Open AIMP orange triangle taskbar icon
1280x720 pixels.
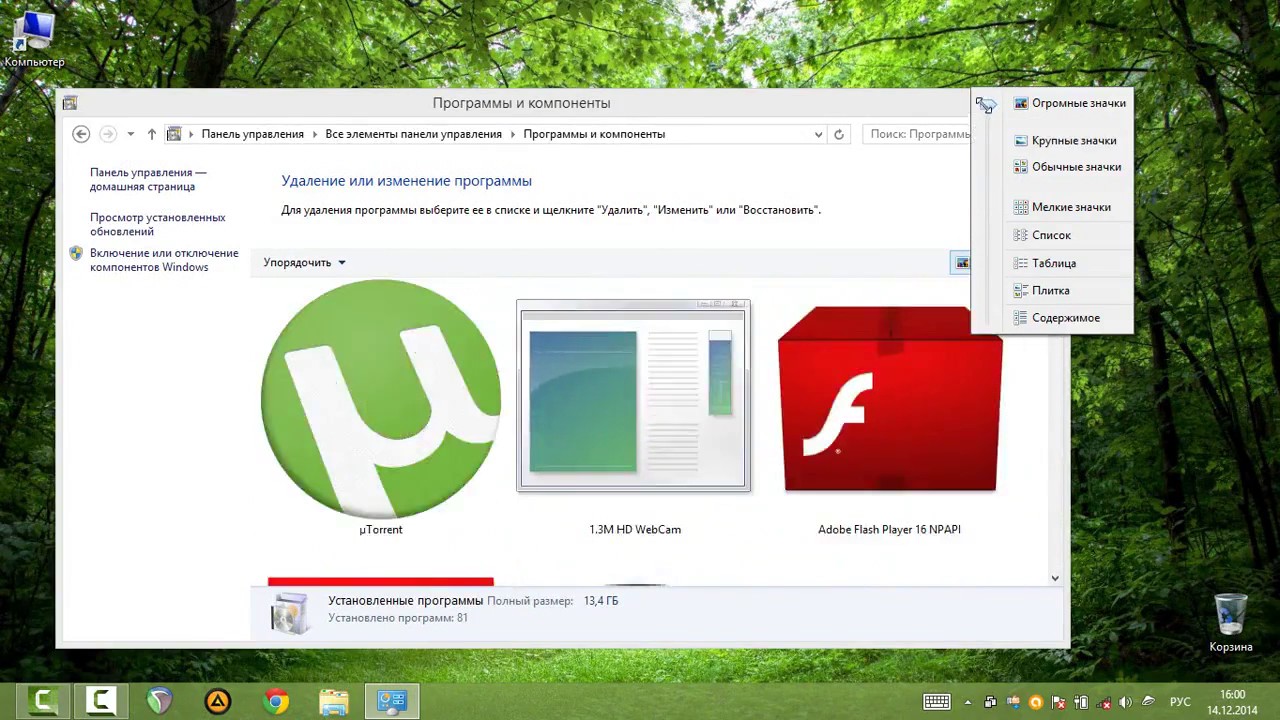(x=217, y=701)
